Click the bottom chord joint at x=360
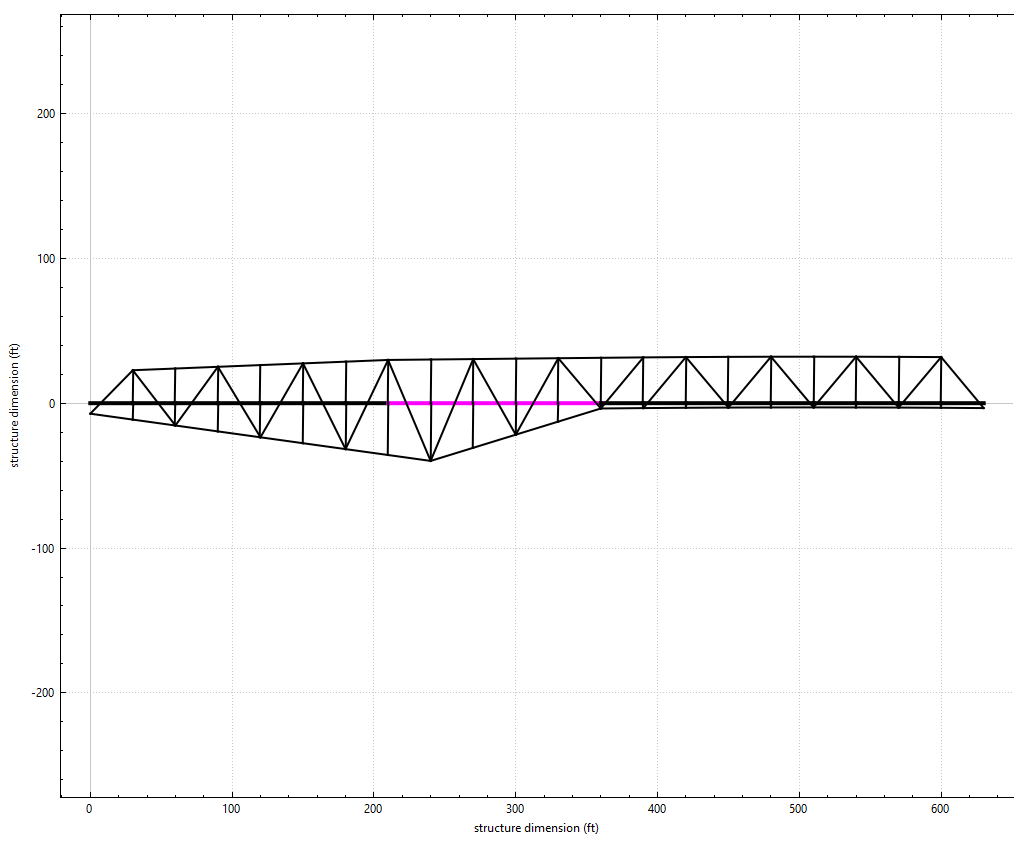 coord(601,408)
